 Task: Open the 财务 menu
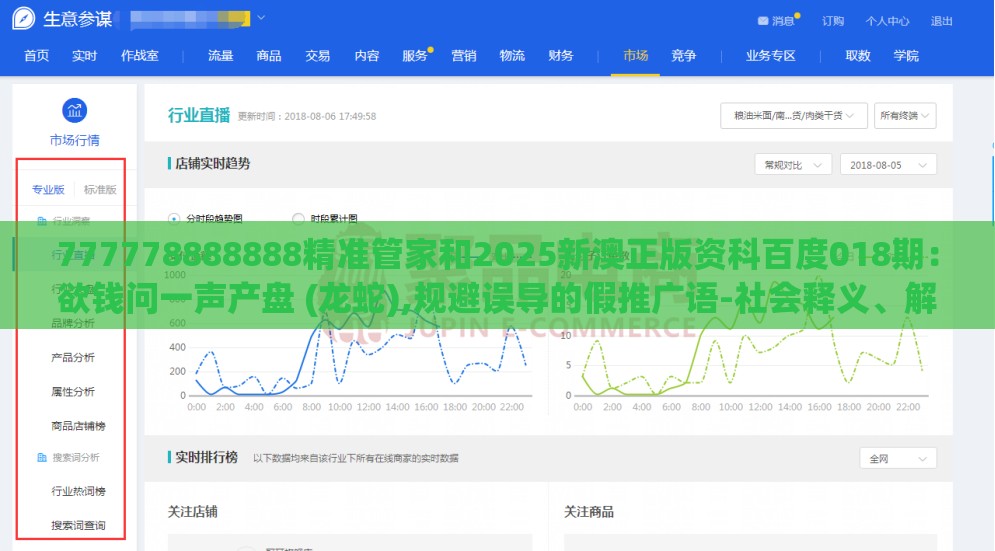tap(561, 56)
